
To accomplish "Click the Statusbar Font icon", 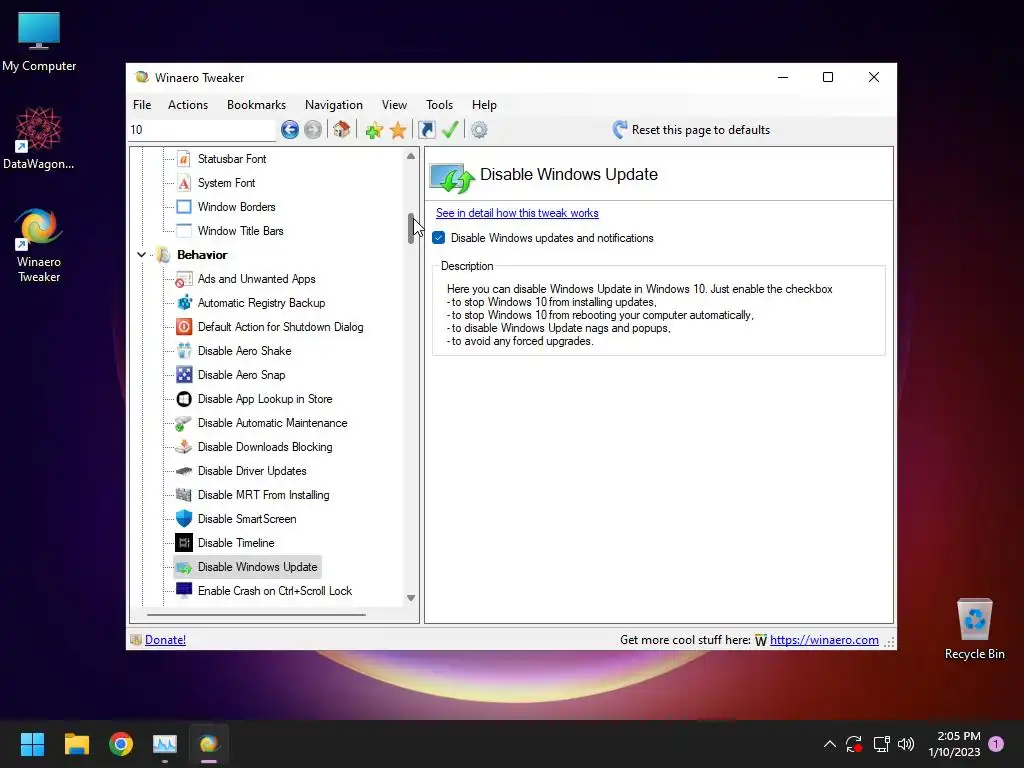I will click(x=184, y=159).
